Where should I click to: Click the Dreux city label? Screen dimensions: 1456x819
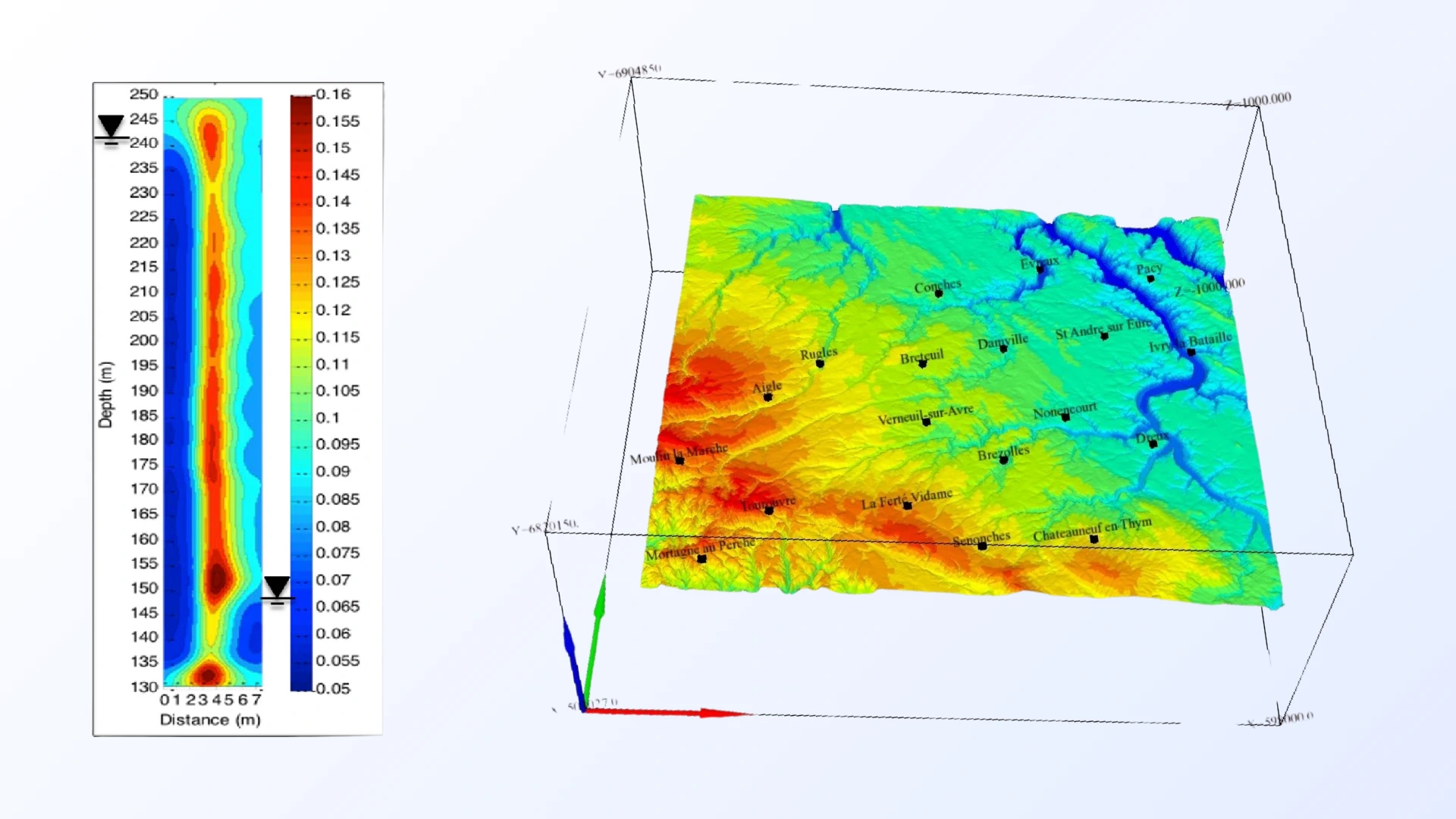click(1151, 438)
